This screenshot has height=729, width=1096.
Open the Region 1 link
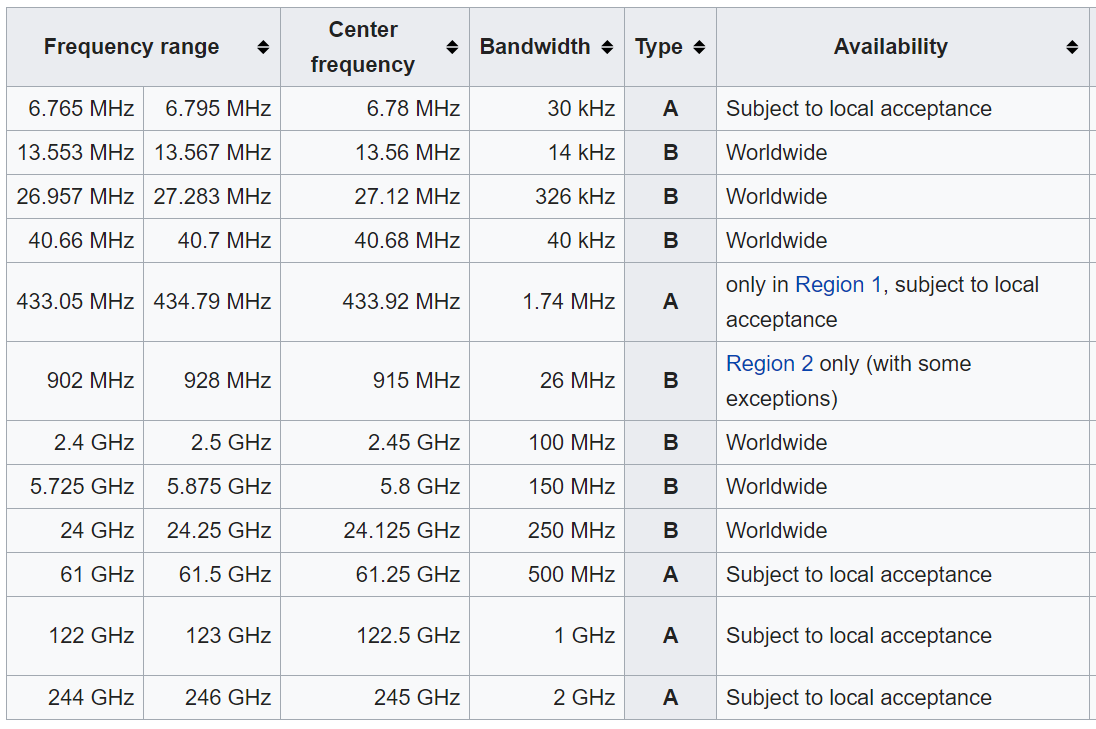pos(838,285)
